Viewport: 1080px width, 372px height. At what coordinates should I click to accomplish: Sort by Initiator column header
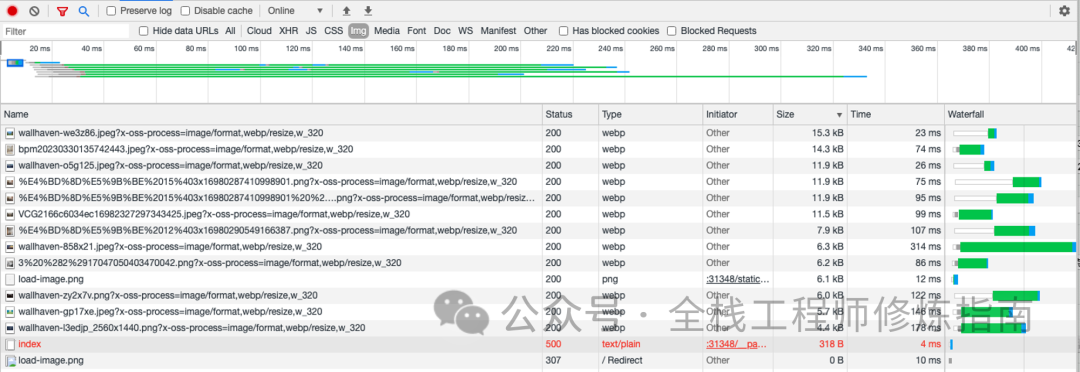[x=738, y=114]
